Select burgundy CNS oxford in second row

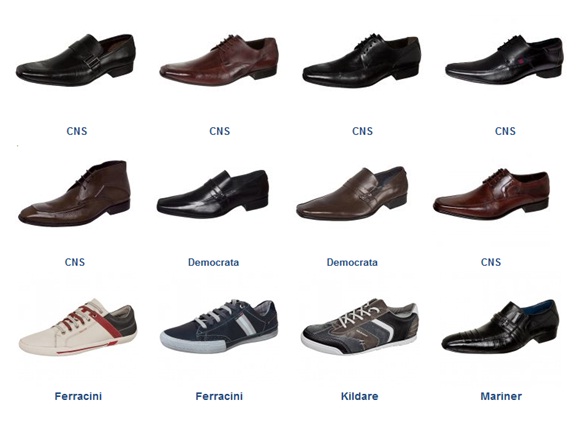(492, 195)
